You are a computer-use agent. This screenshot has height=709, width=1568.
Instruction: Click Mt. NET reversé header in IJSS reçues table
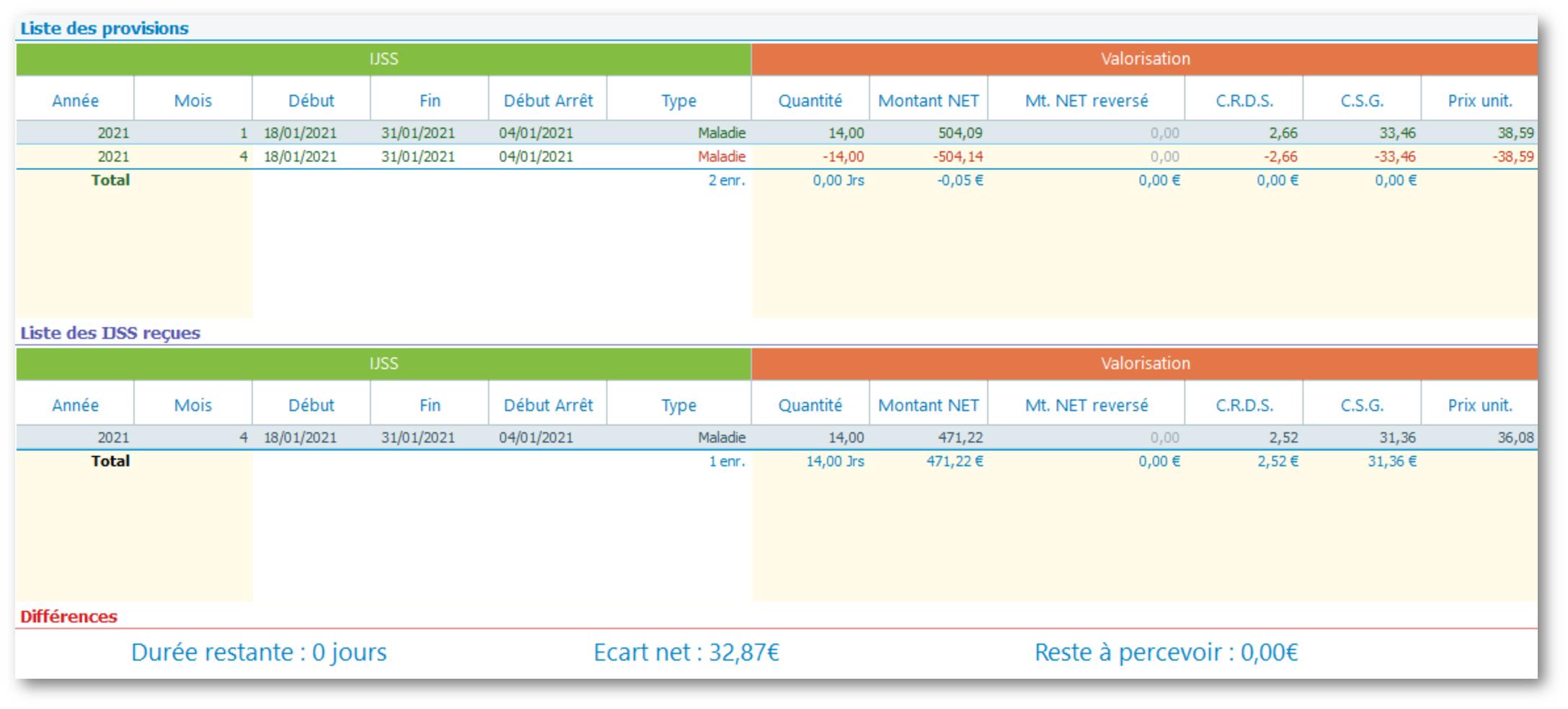(1086, 406)
